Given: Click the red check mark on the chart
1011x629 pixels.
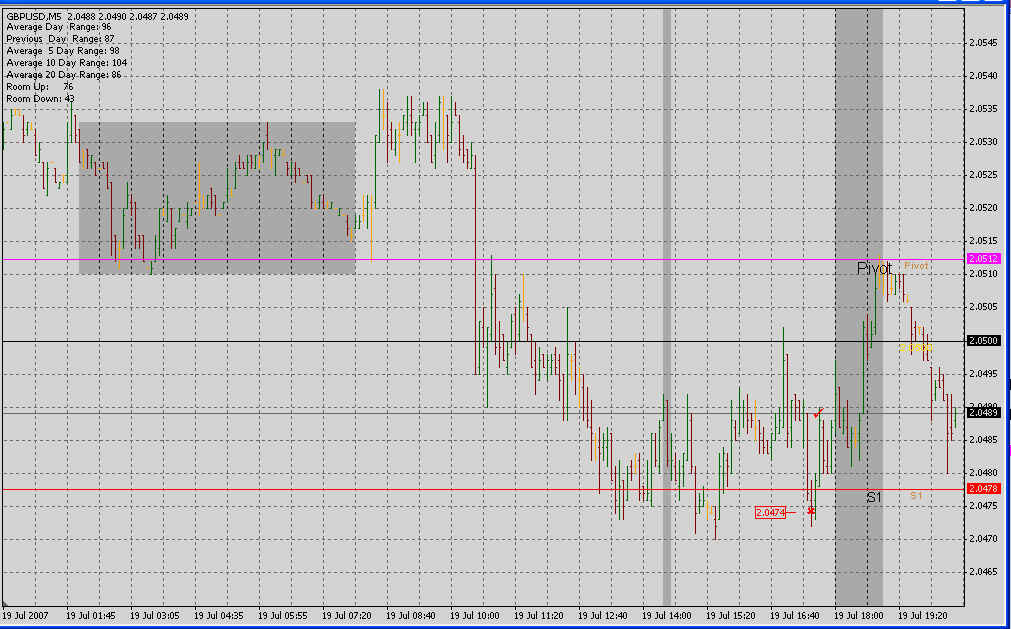Looking at the screenshot, I should point(818,412).
